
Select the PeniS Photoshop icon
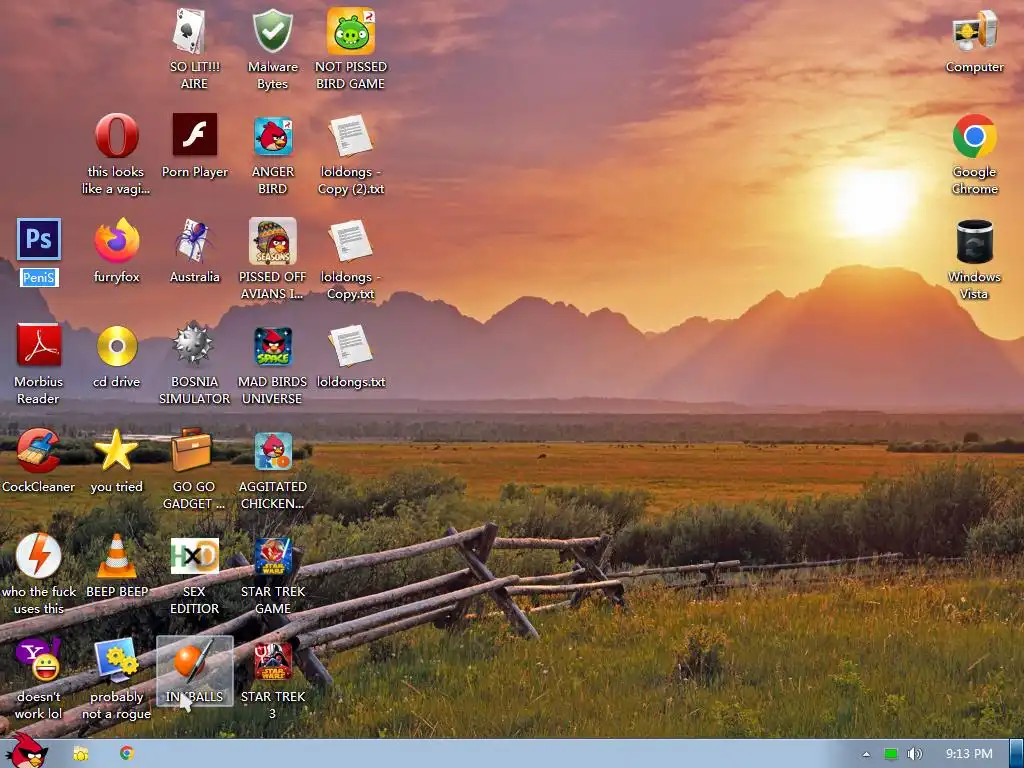[x=39, y=239]
